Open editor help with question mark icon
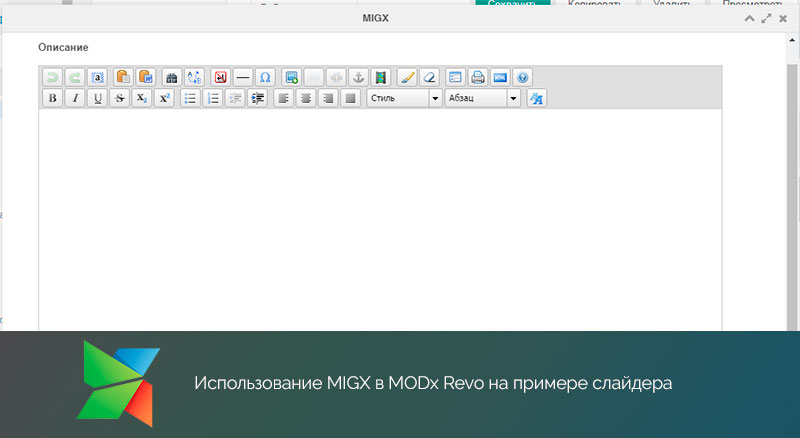The height and width of the screenshot is (438, 800). [x=522, y=77]
